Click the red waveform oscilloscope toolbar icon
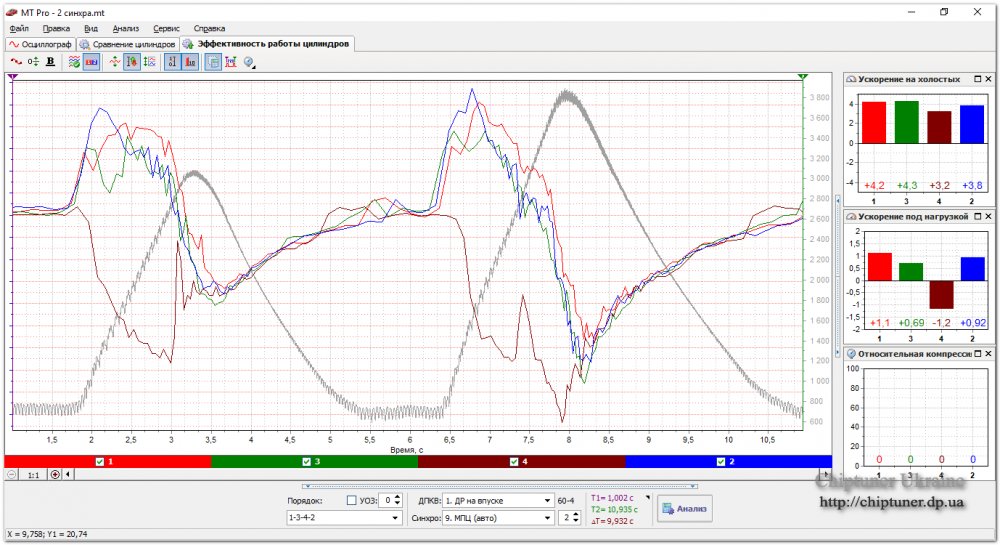The height and width of the screenshot is (545, 1000). point(16,62)
